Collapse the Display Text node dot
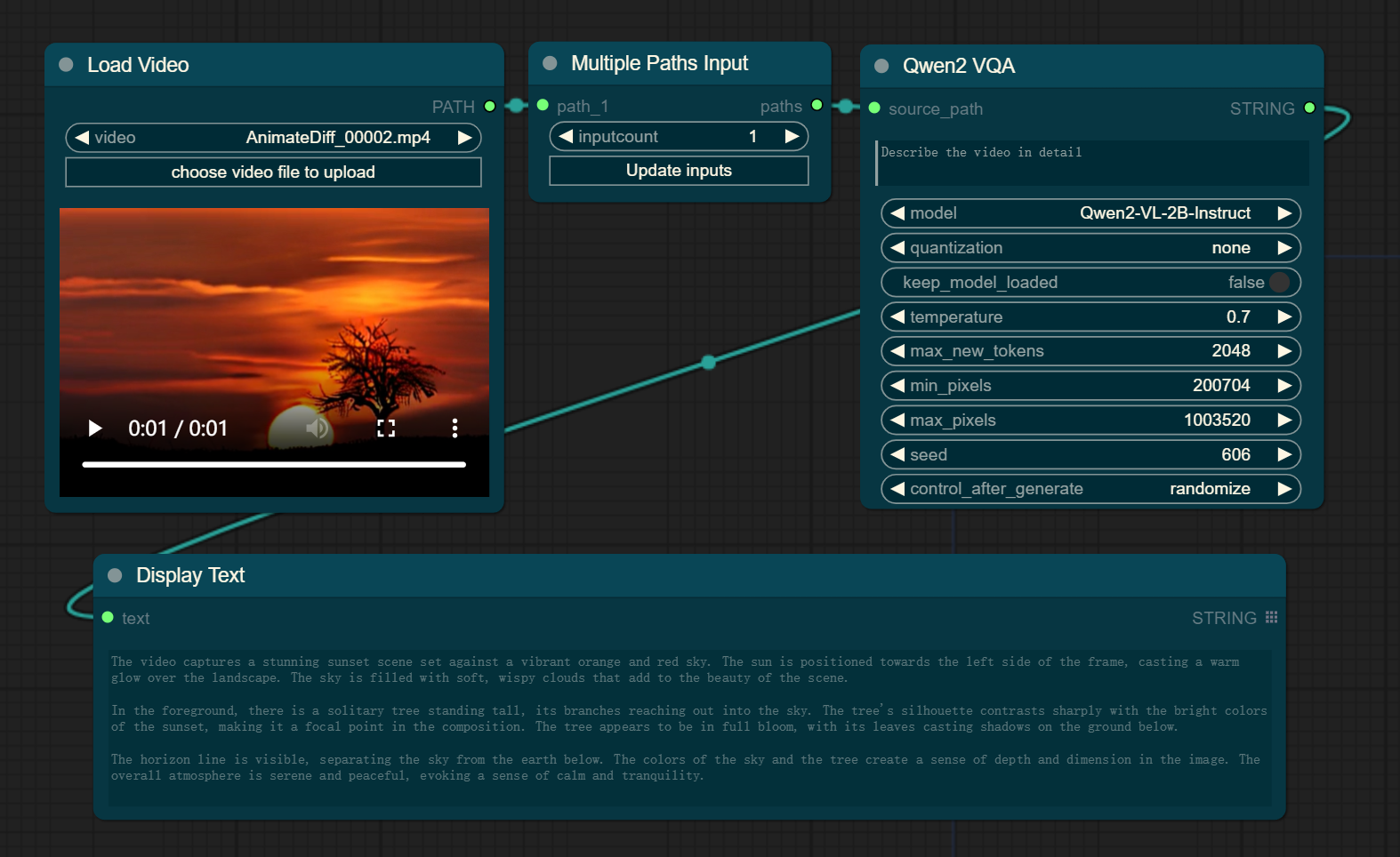The height and width of the screenshot is (857, 1400). click(x=115, y=575)
